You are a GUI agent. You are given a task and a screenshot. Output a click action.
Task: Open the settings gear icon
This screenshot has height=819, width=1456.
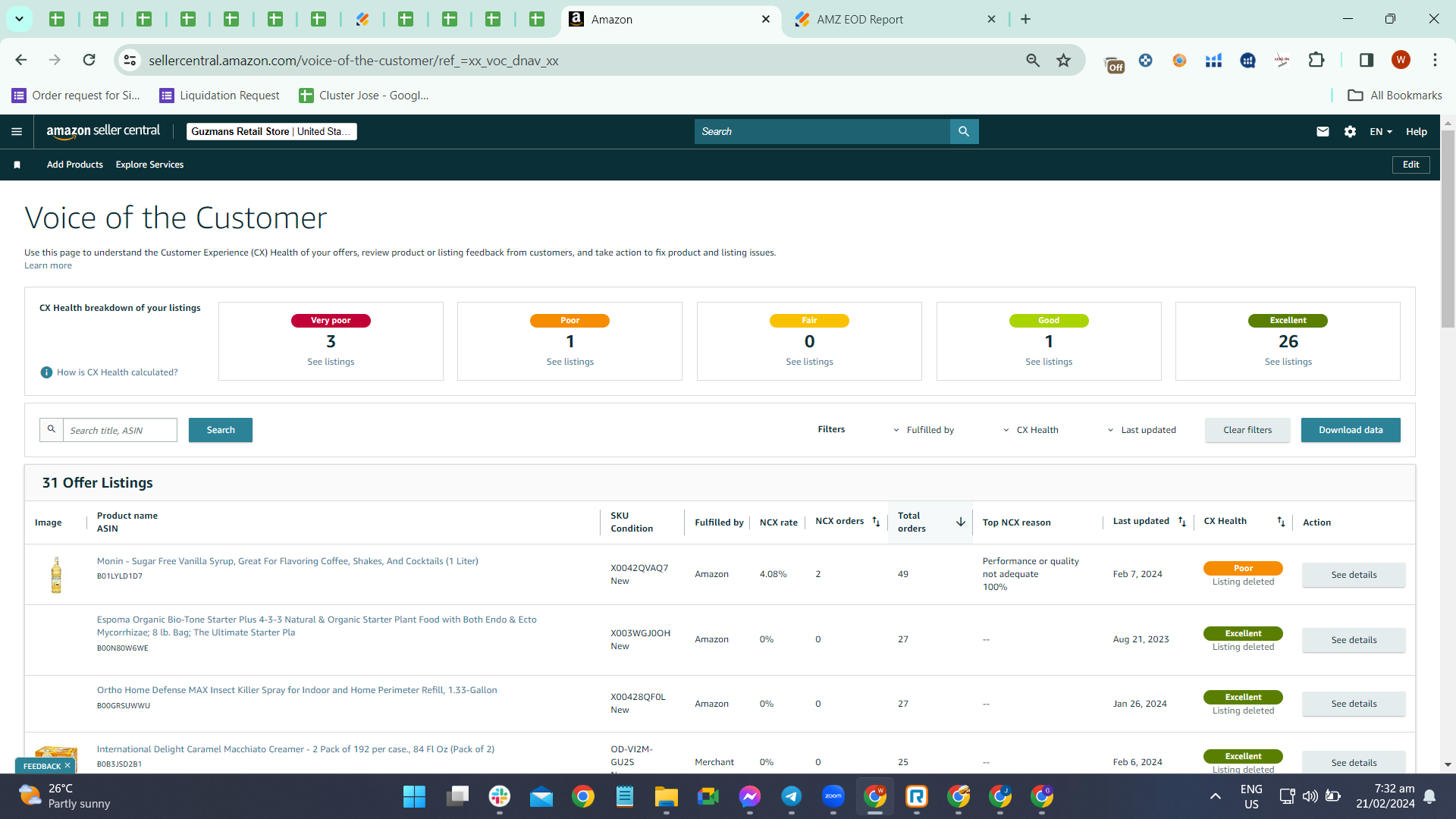click(x=1350, y=132)
